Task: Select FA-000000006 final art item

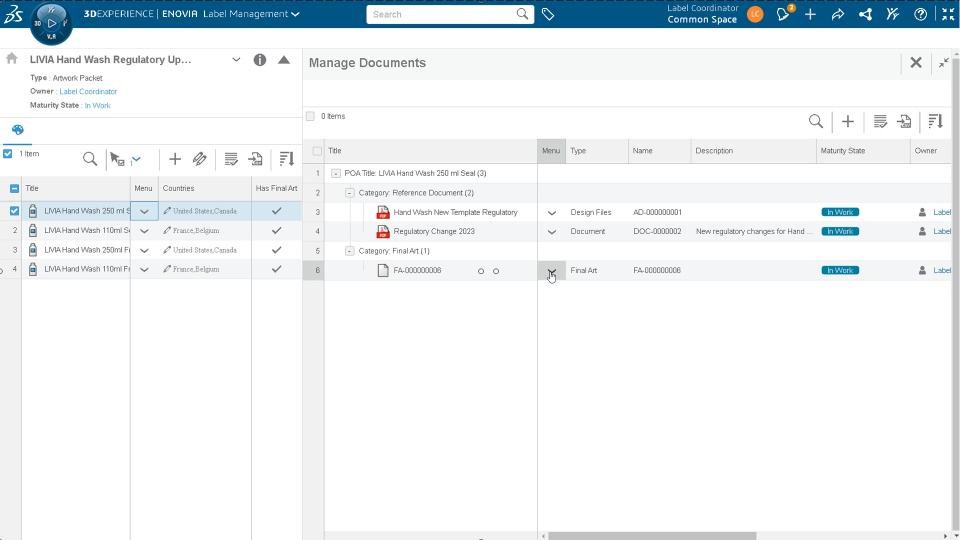Action: coord(417,271)
